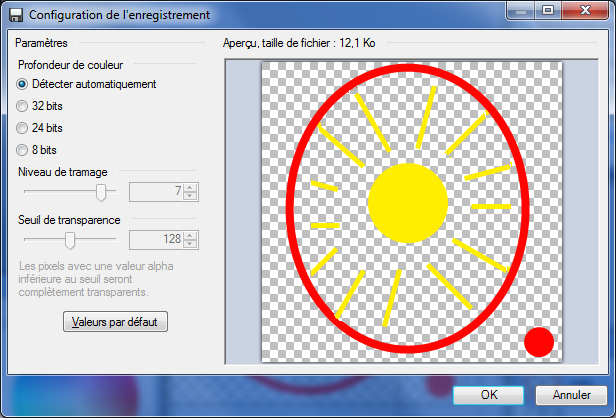This screenshot has width=616, height=418.
Task: Click the 'Aperçu, taille de fichier : 12,1 Ko' label
Action: 299,43
